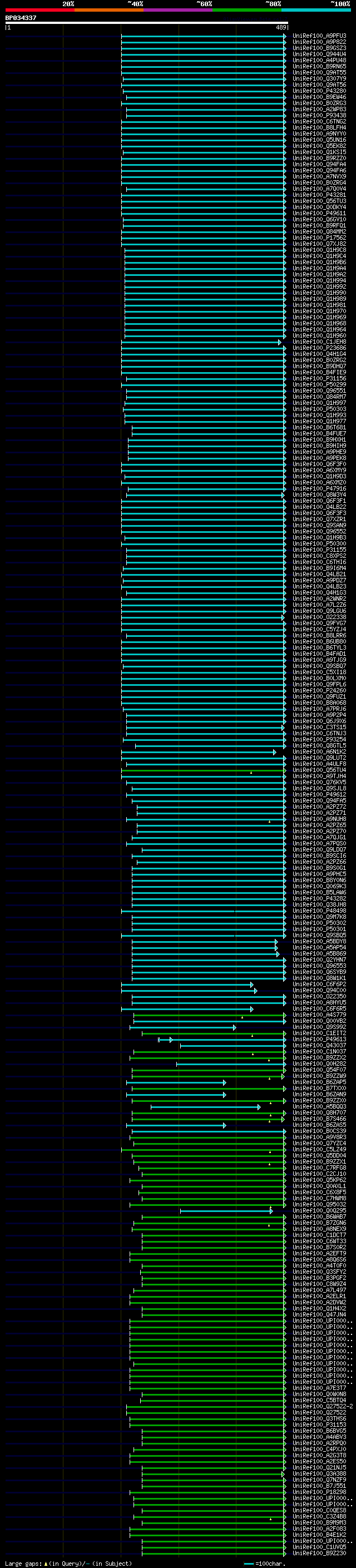Select the BP034337 query label
The width and height of the screenshot is (356, 1568).
[x=21, y=18]
